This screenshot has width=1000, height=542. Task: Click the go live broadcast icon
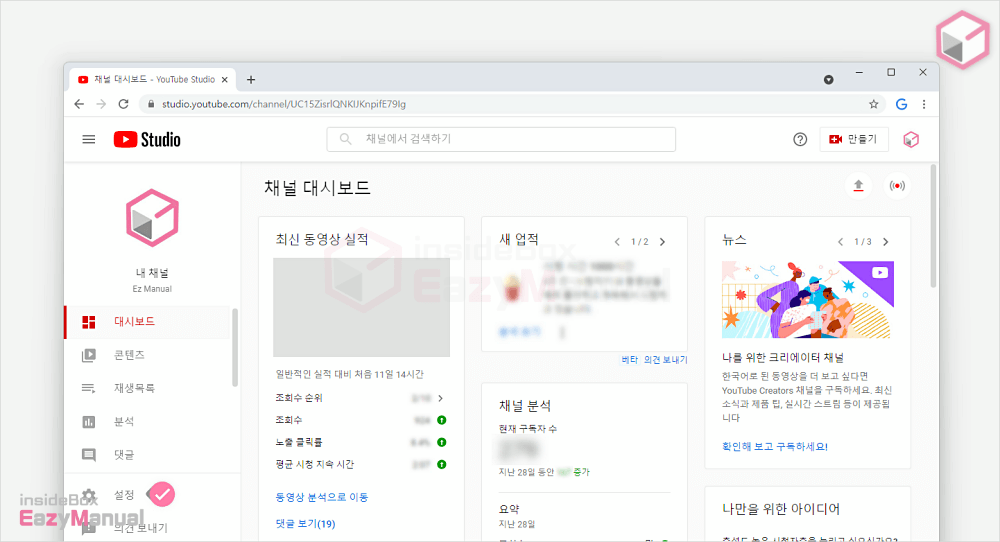(897, 186)
